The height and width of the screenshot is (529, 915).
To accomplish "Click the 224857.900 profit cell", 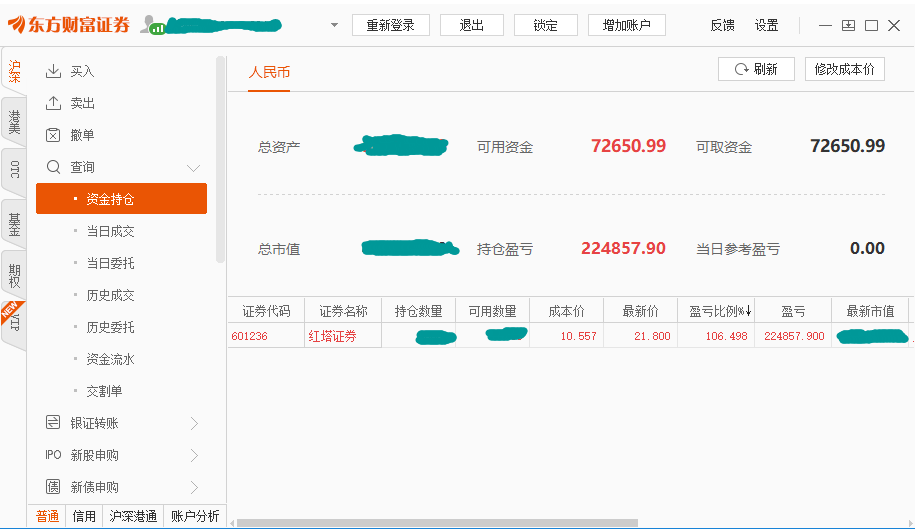I will (x=793, y=336).
